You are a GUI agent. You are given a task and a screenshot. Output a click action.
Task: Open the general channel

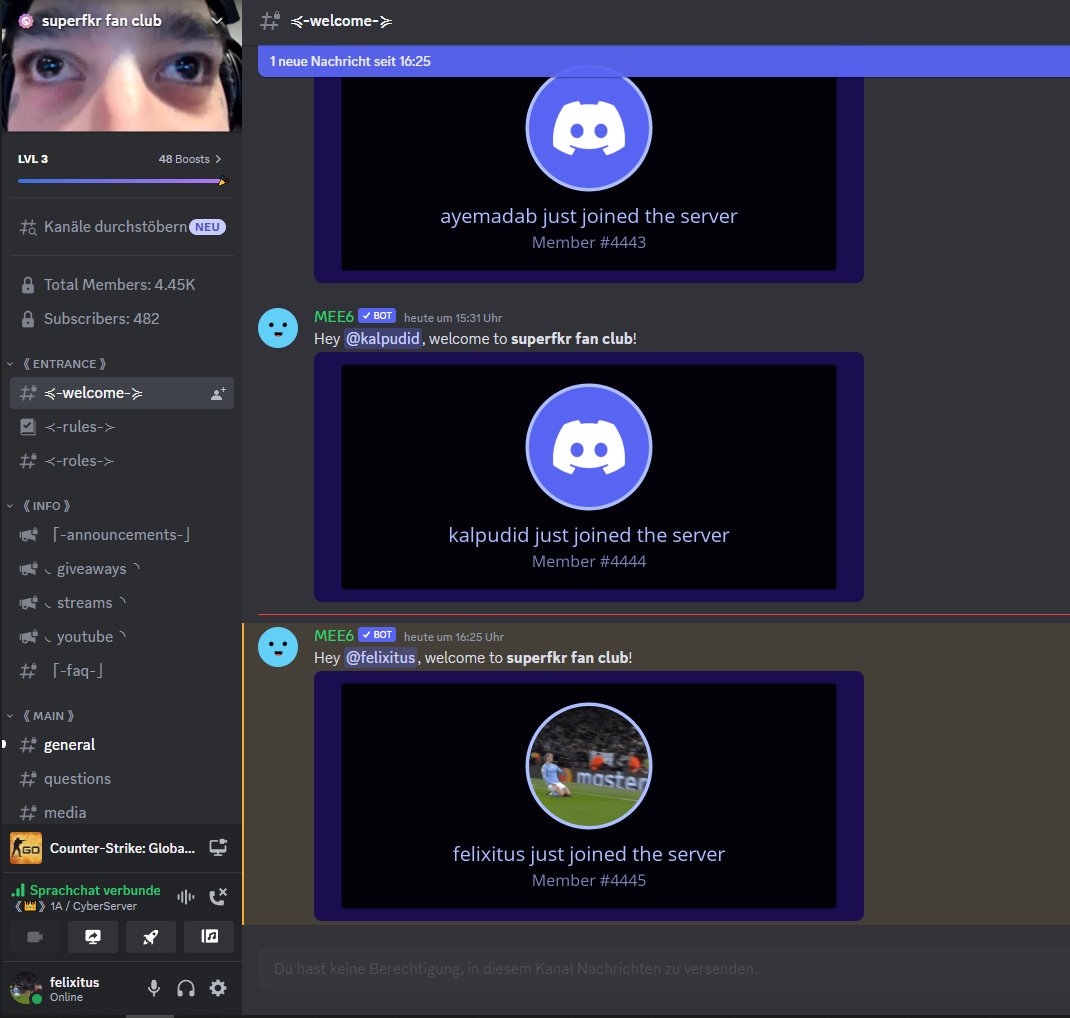(x=121, y=745)
